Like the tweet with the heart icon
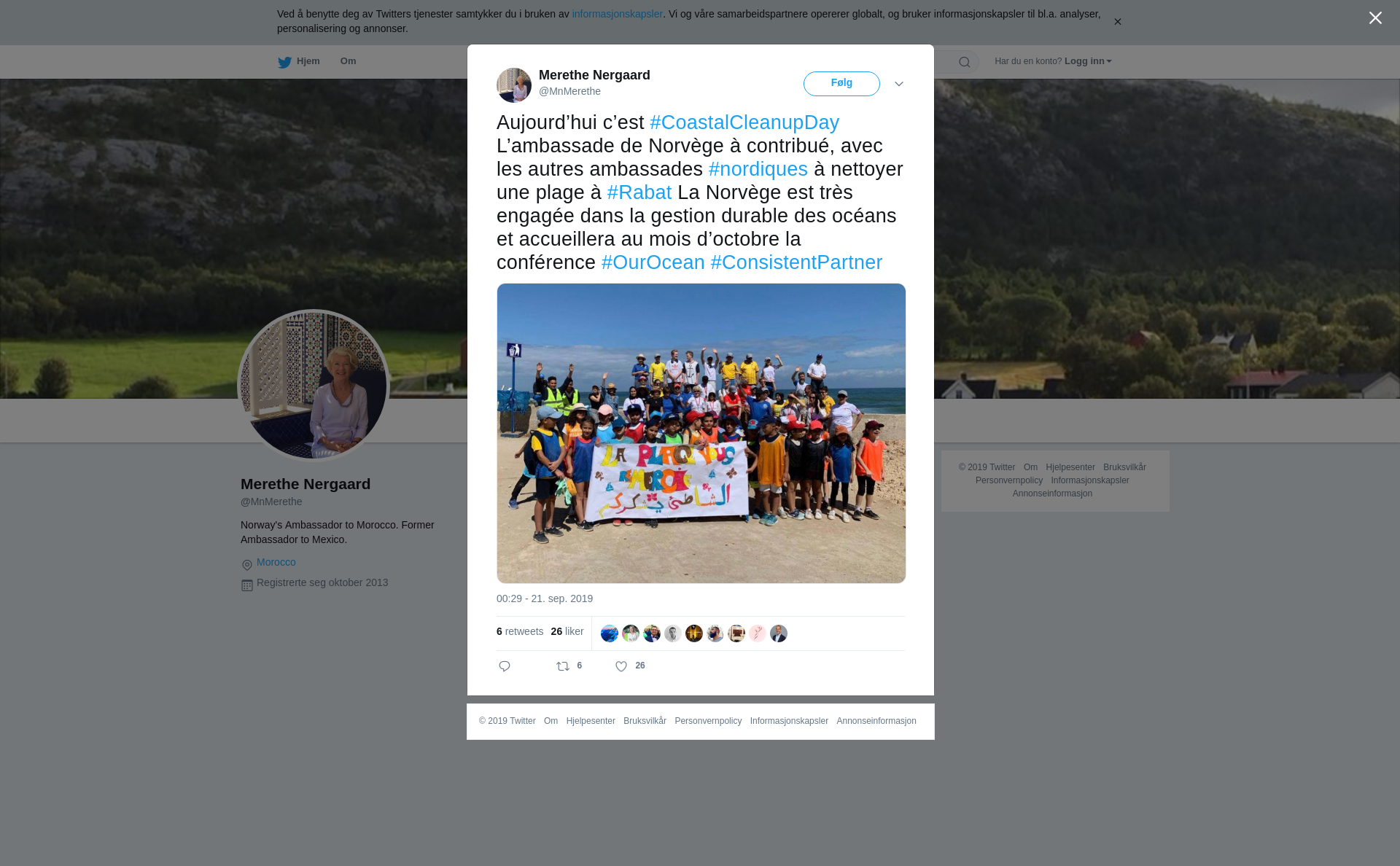Viewport: 1400px width, 866px height. [621, 666]
